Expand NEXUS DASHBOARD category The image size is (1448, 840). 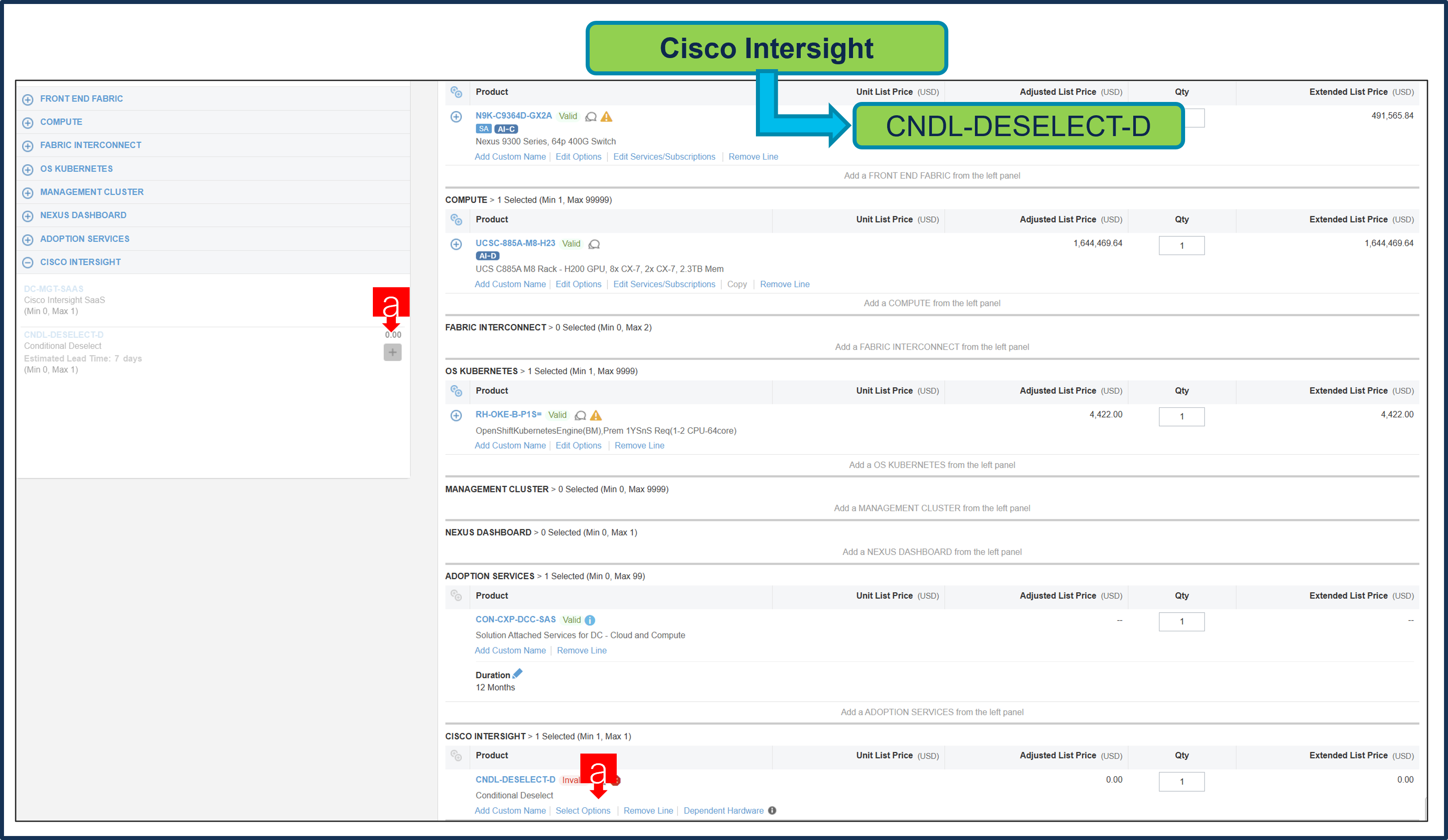point(27,216)
